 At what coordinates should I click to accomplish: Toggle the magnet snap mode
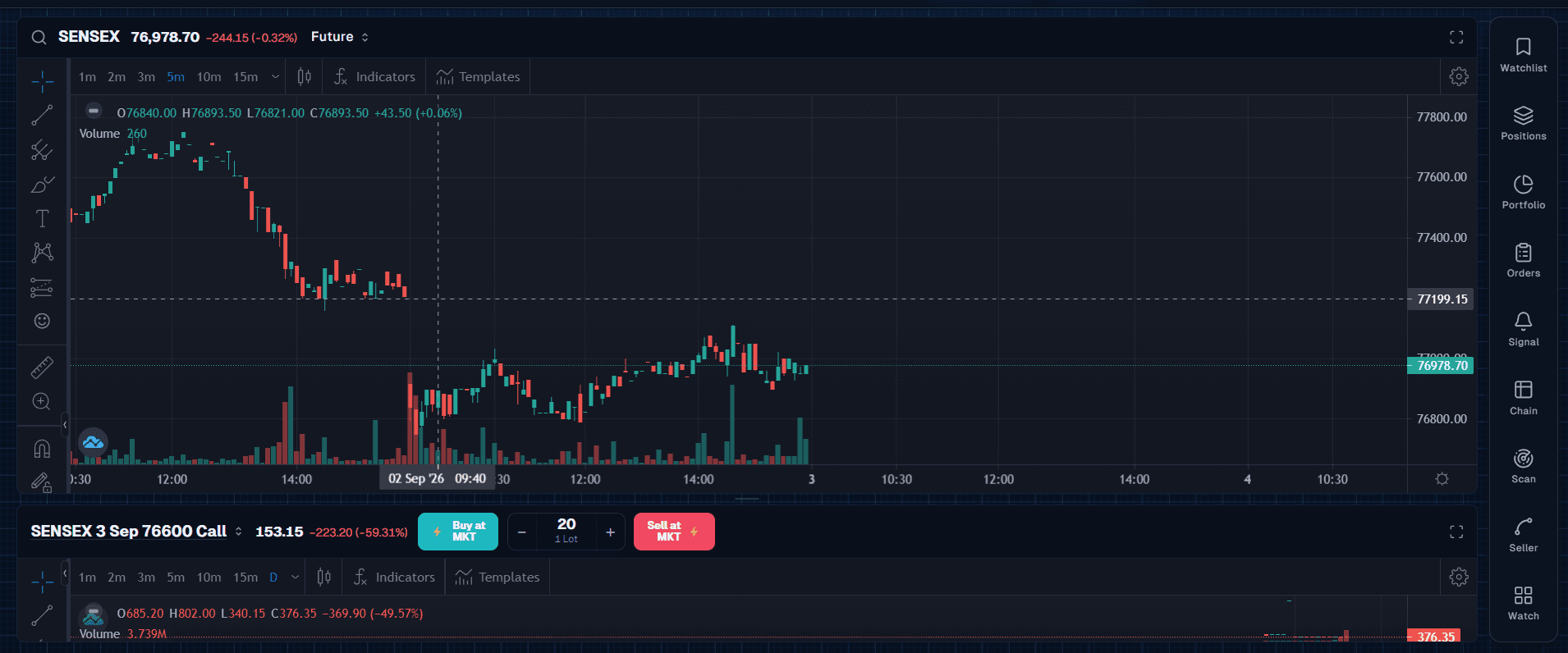point(42,449)
